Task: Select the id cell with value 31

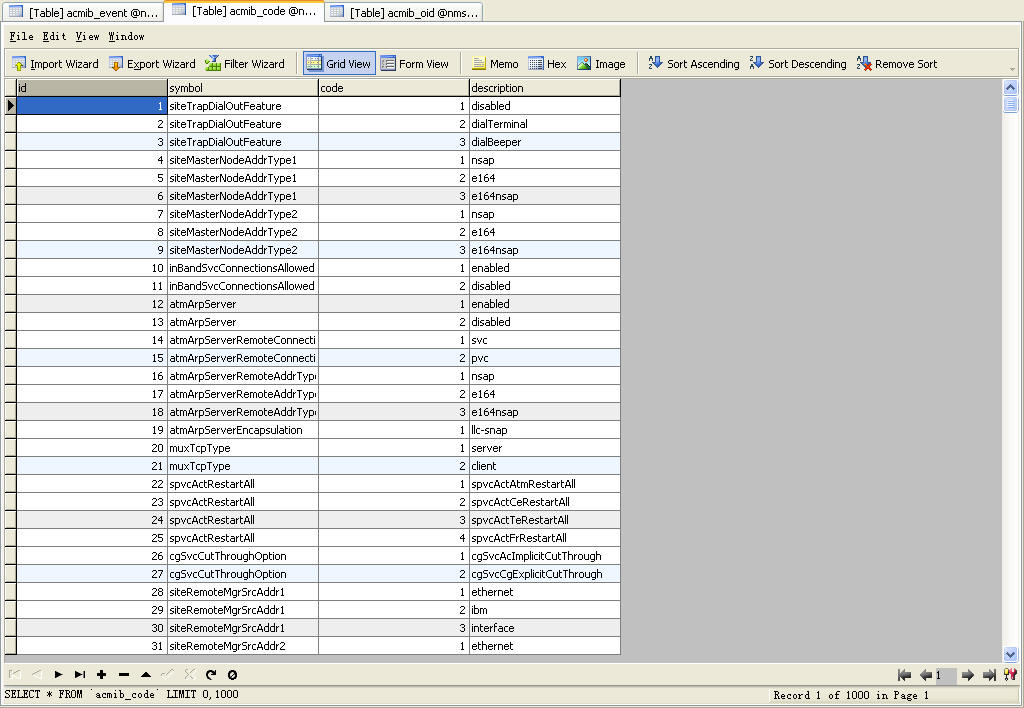Action: pyautogui.click(x=91, y=646)
